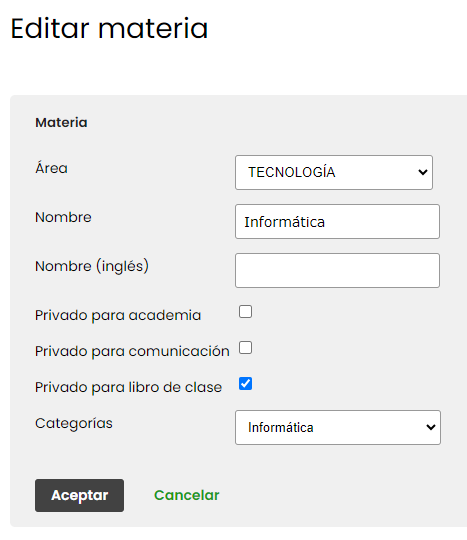
Task: Click the Categorías label
Action: [74, 424]
